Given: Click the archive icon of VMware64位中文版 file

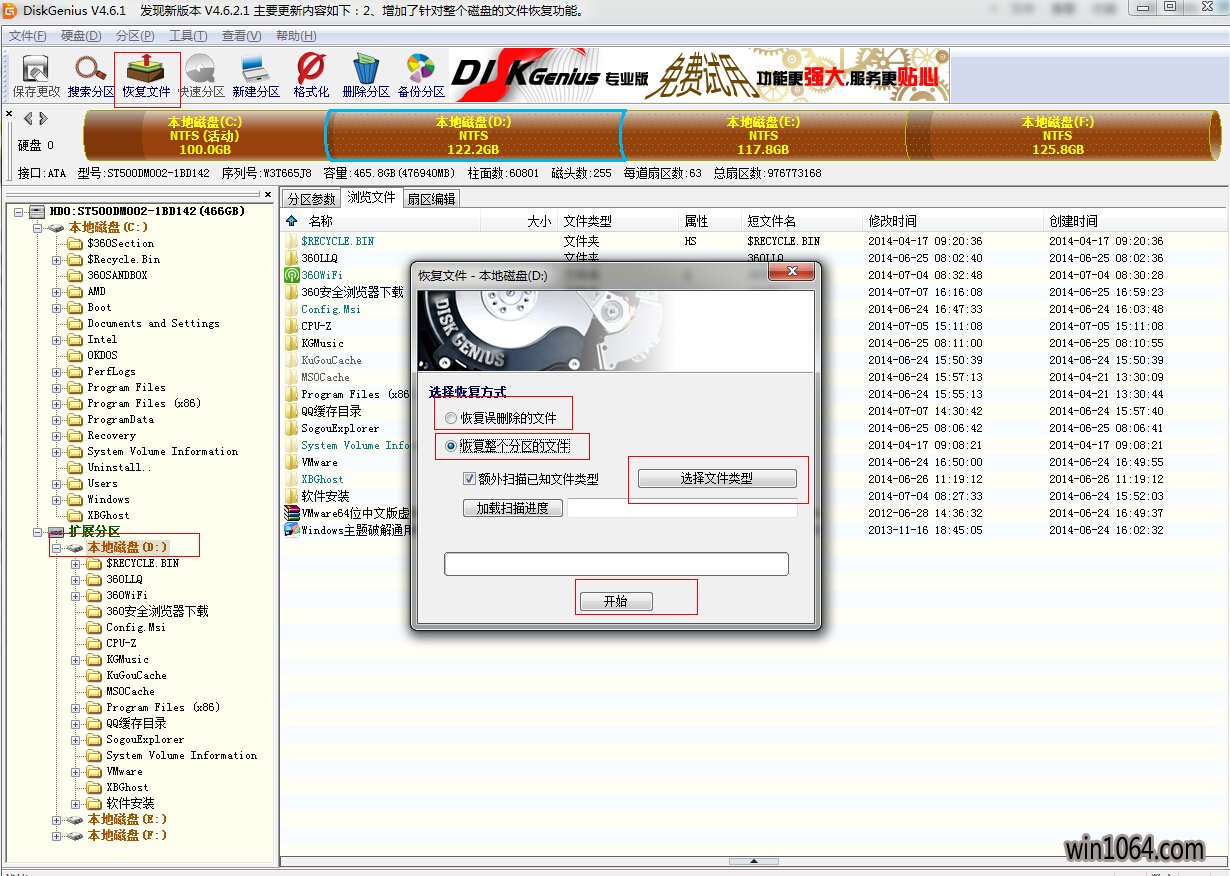Looking at the screenshot, I should 291,513.
